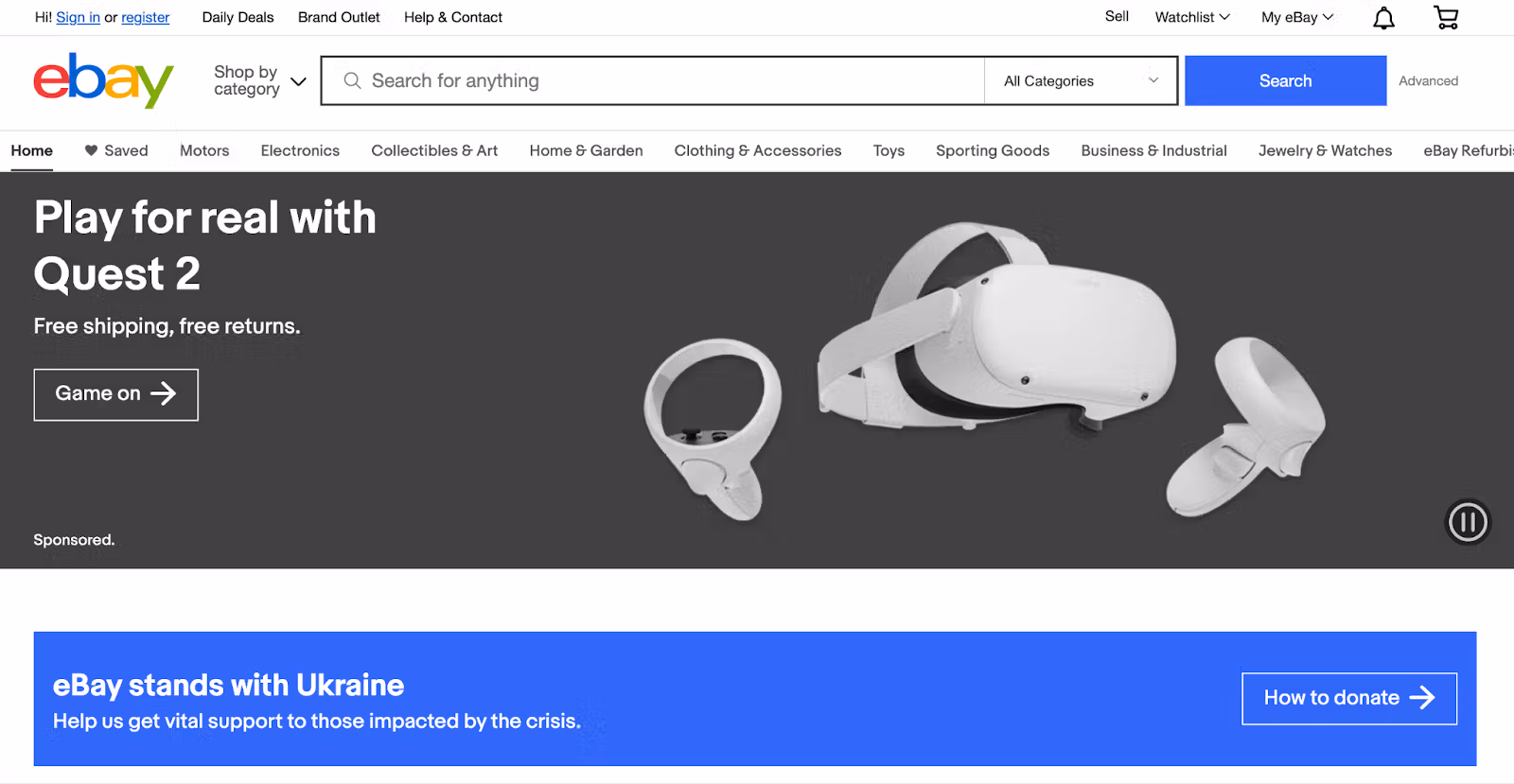Click the eBay stands with Ukraine heading
The height and width of the screenshot is (784, 1514).
(x=228, y=685)
